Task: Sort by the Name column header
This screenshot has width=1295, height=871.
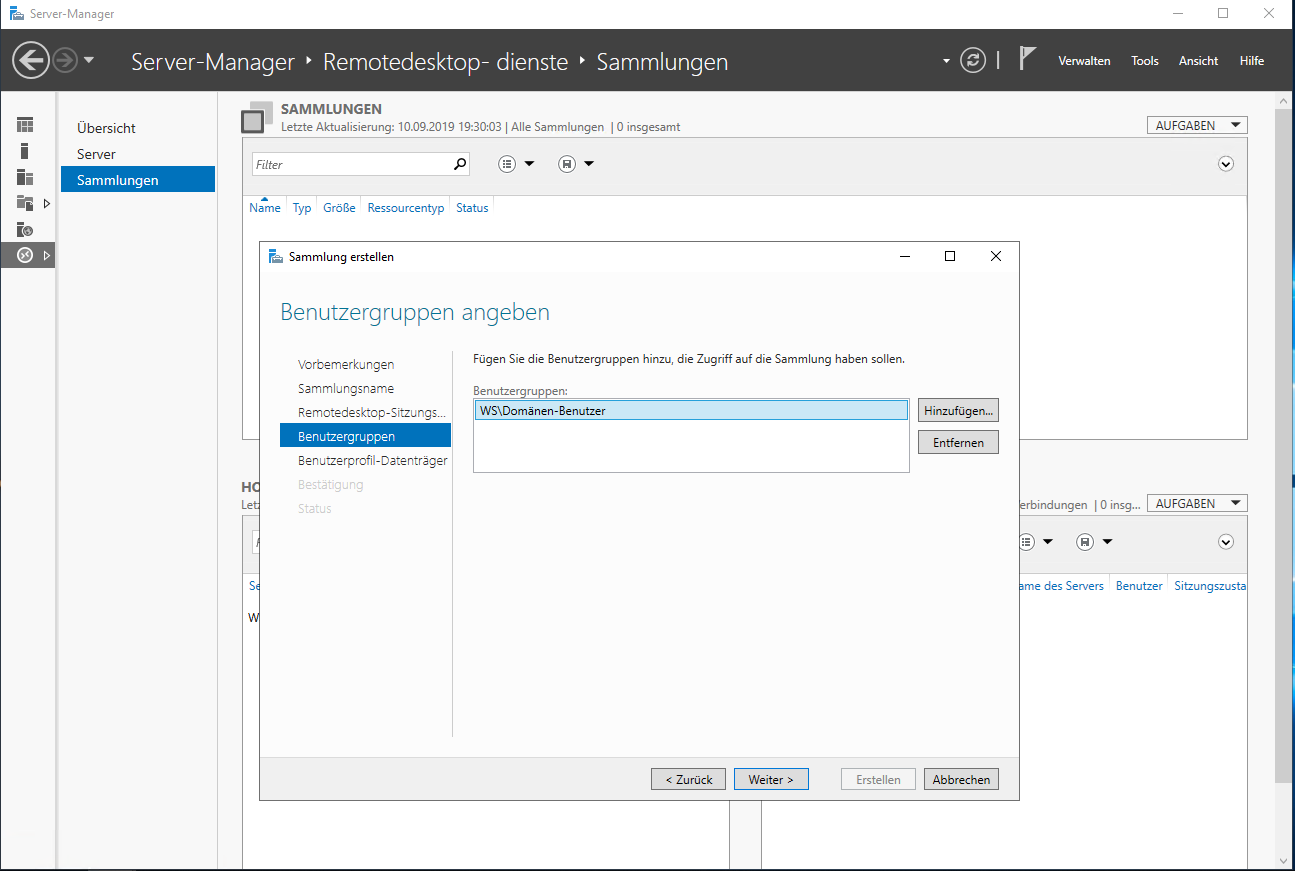Action: coord(265,208)
